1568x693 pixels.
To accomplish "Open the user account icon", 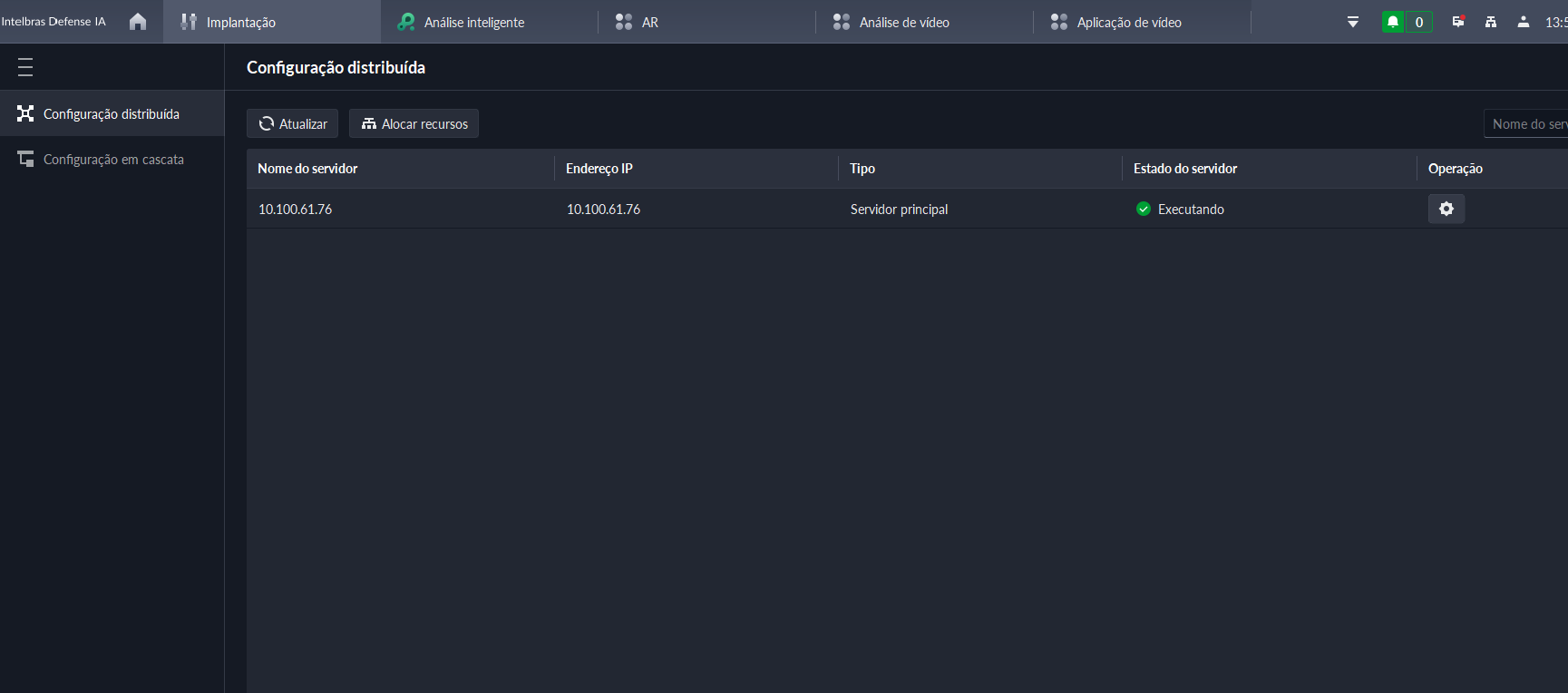I will pyautogui.click(x=1524, y=22).
